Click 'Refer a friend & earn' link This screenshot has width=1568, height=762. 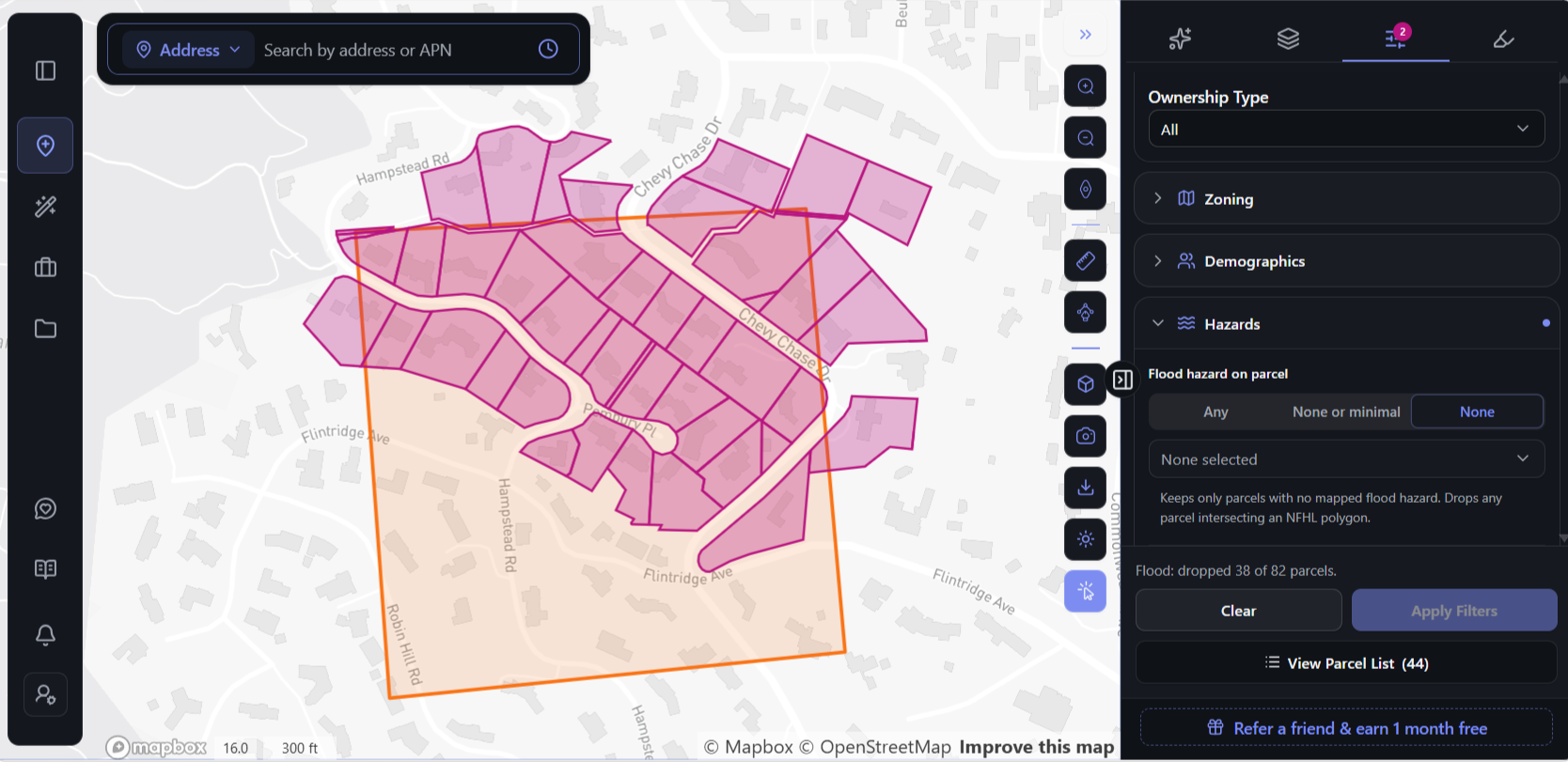point(1346,728)
